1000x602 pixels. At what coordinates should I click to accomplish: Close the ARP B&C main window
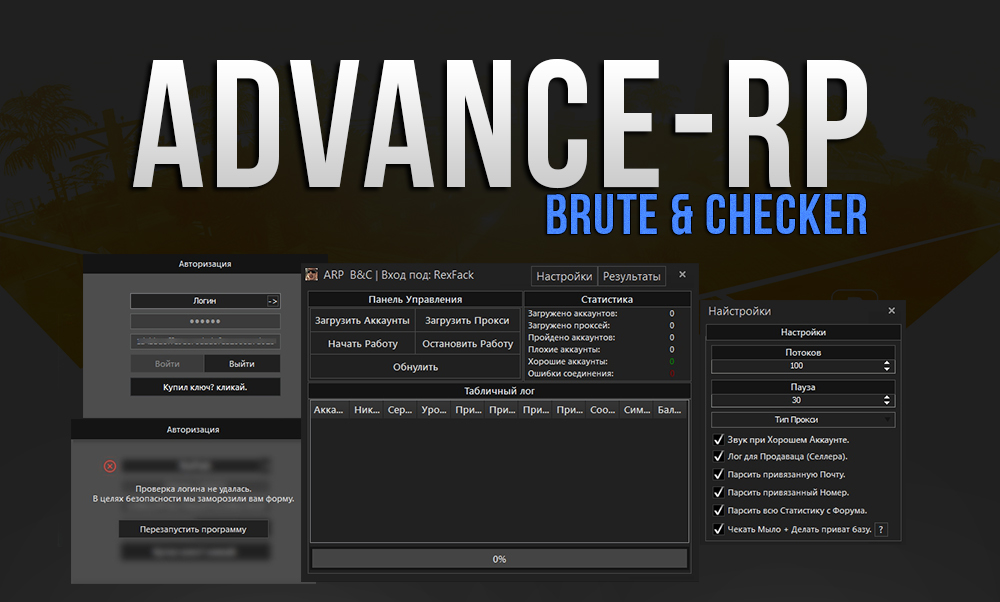point(682,275)
